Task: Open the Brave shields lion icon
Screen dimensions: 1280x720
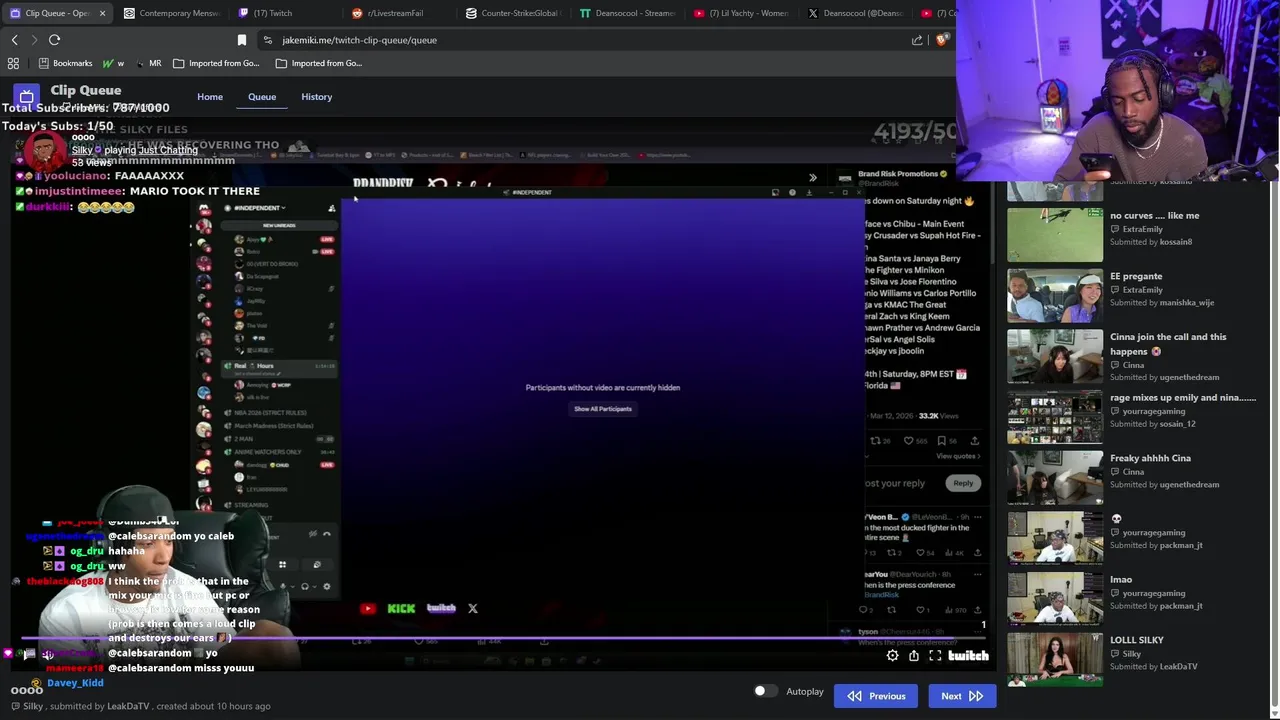Action: coord(942,40)
